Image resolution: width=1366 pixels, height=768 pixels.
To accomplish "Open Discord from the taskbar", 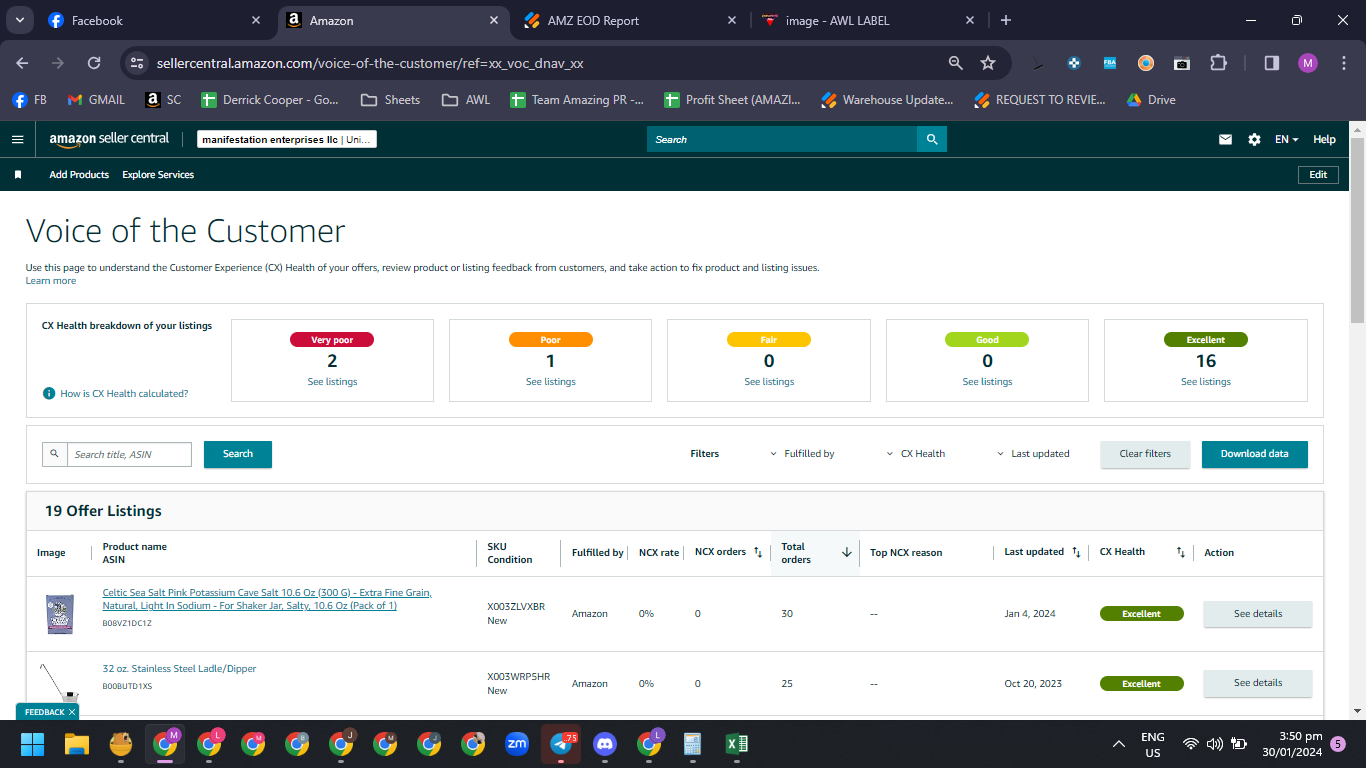I will click(x=605, y=744).
